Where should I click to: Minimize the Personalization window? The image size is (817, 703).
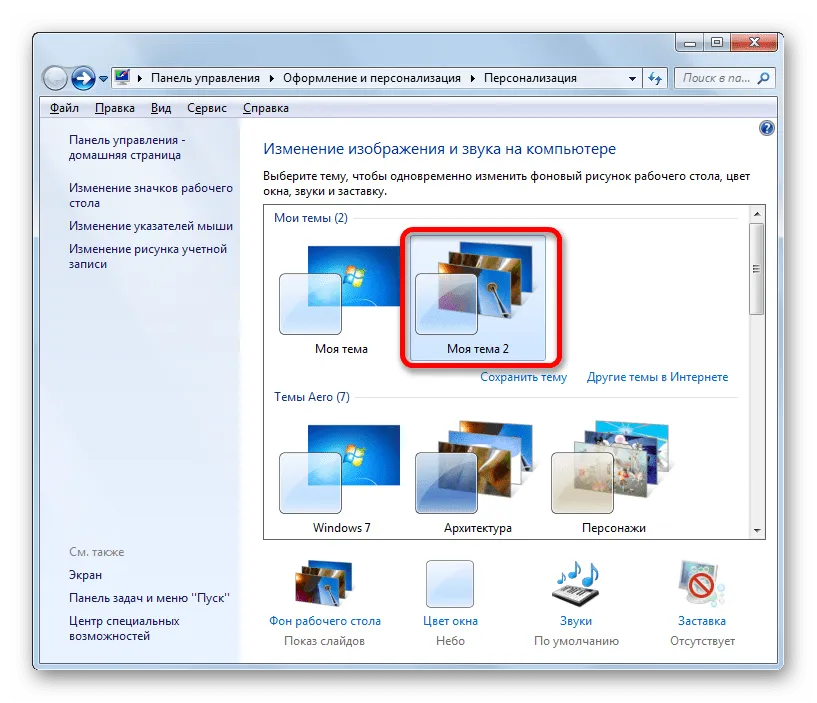coord(690,43)
